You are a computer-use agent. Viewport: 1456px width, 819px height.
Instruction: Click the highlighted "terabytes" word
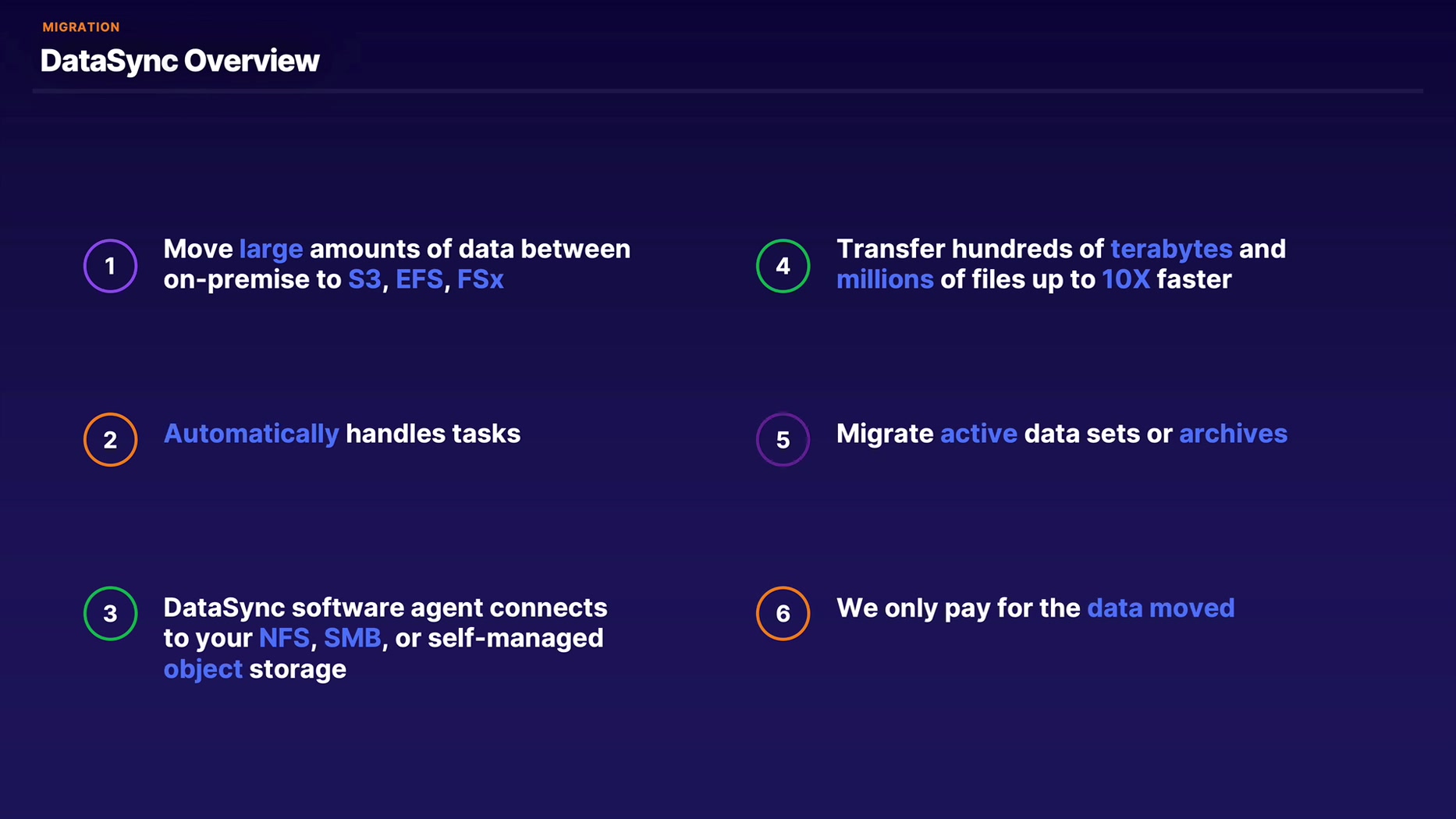(x=1171, y=249)
